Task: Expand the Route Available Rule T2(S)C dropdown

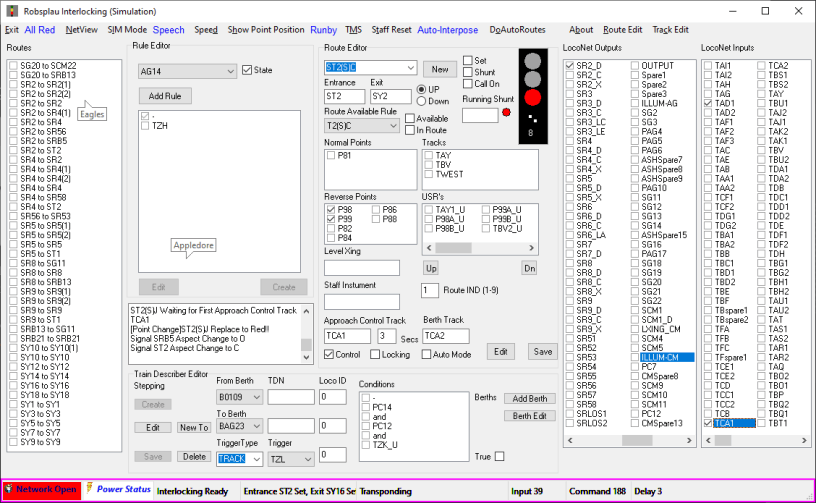Action: pyautogui.click(x=394, y=125)
